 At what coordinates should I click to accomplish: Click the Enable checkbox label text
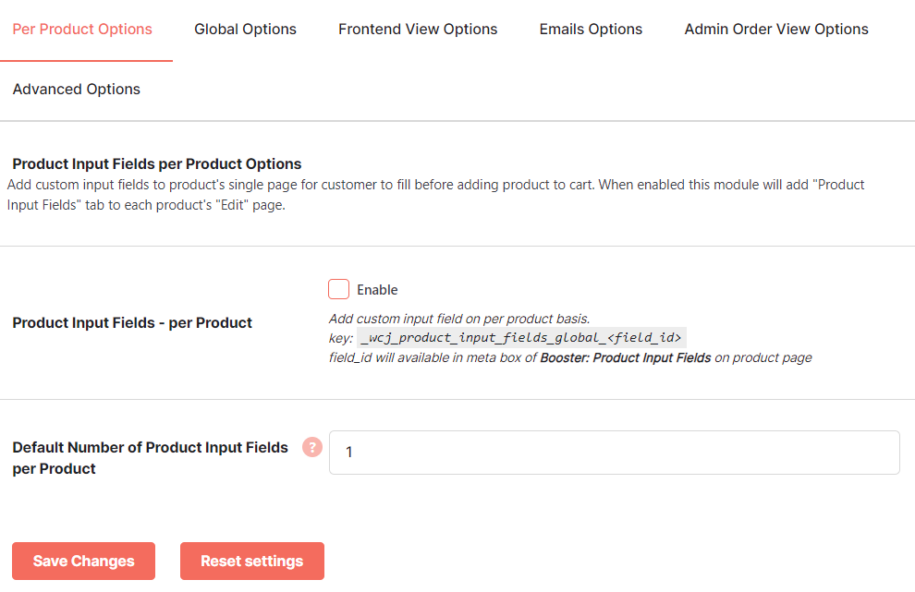pyautogui.click(x=377, y=290)
